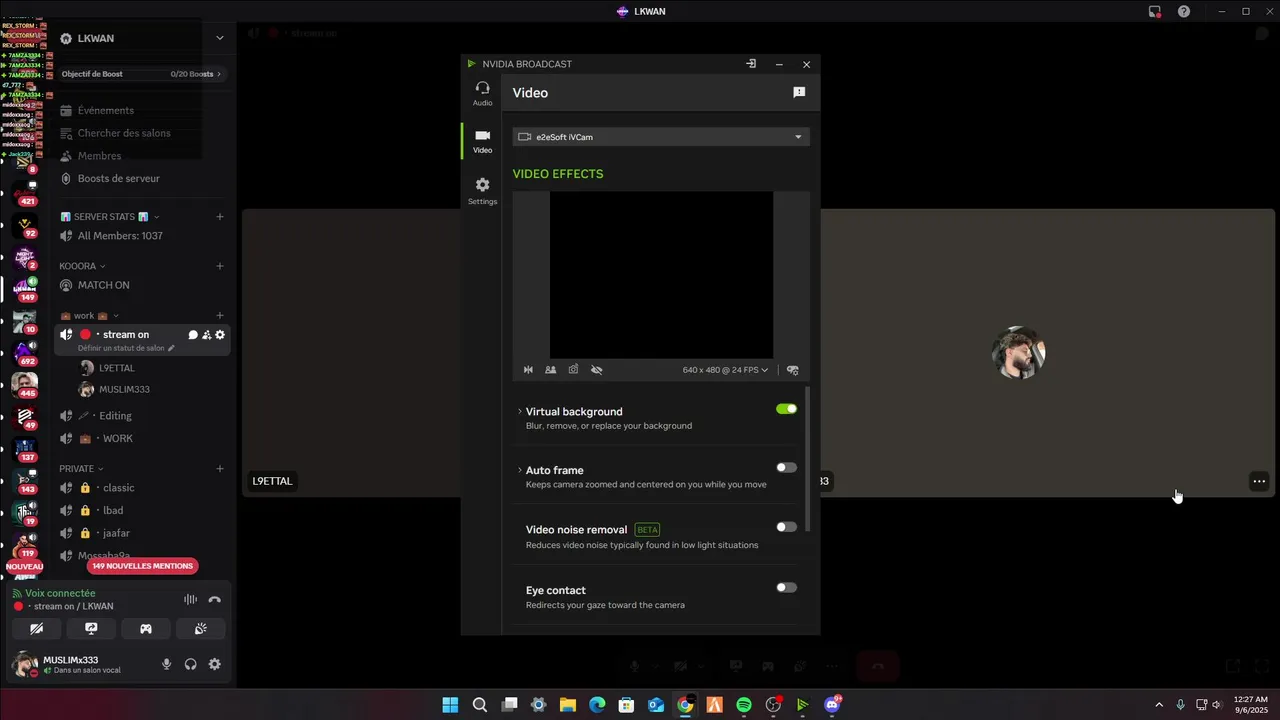The image size is (1280, 720).
Task: Open the 640 x 480 @ 24 FPS dropdown
Action: click(x=725, y=370)
